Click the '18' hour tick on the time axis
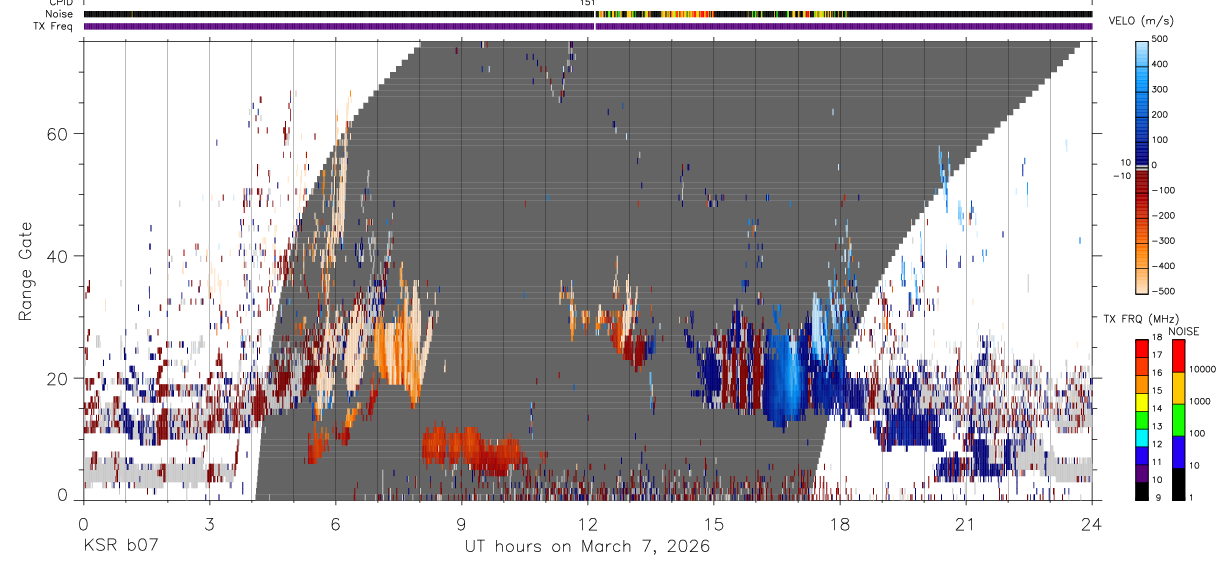 [x=840, y=523]
